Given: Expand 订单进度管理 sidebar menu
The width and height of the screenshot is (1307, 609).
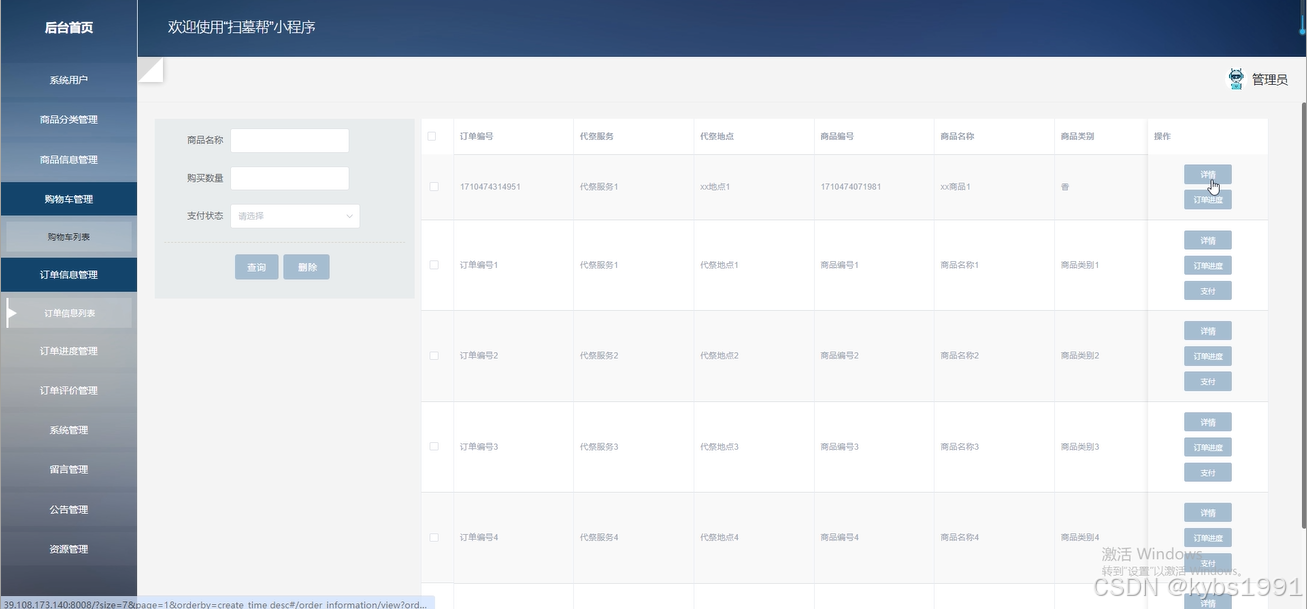Looking at the screenshot, I should click(69, 351).
